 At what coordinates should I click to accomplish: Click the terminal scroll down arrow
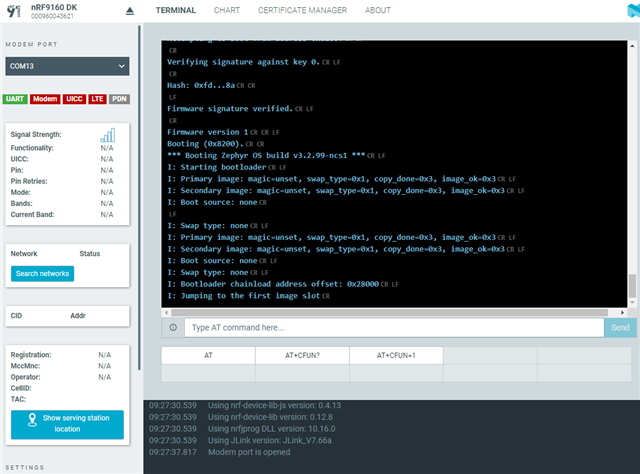[x=632, y=303]
